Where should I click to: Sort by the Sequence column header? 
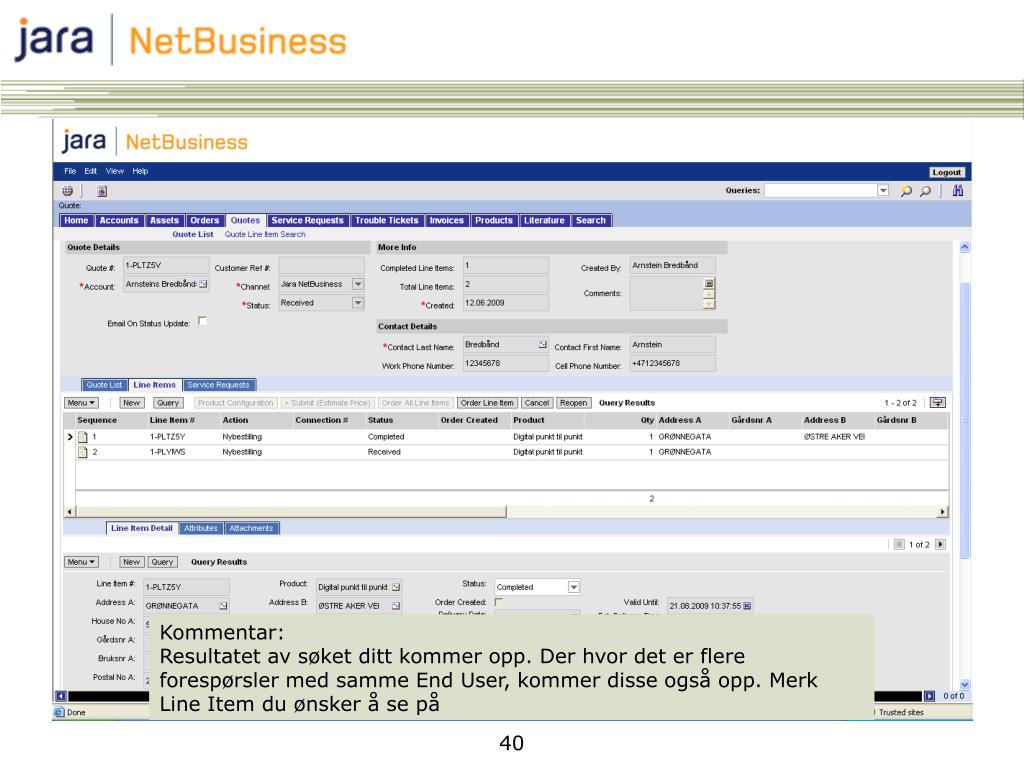point(97,421)
